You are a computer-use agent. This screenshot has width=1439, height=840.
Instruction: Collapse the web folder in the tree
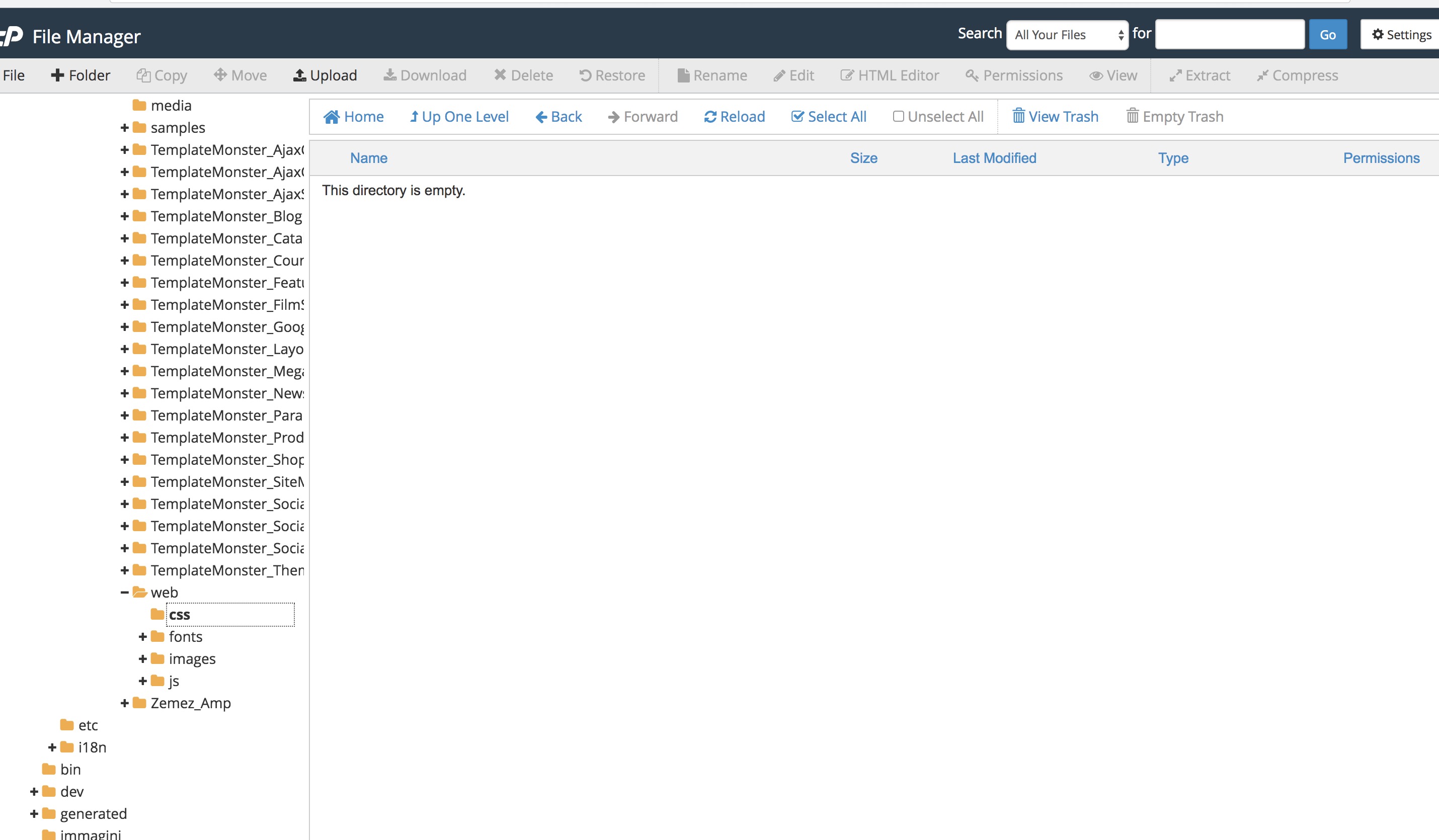[124, 592]
